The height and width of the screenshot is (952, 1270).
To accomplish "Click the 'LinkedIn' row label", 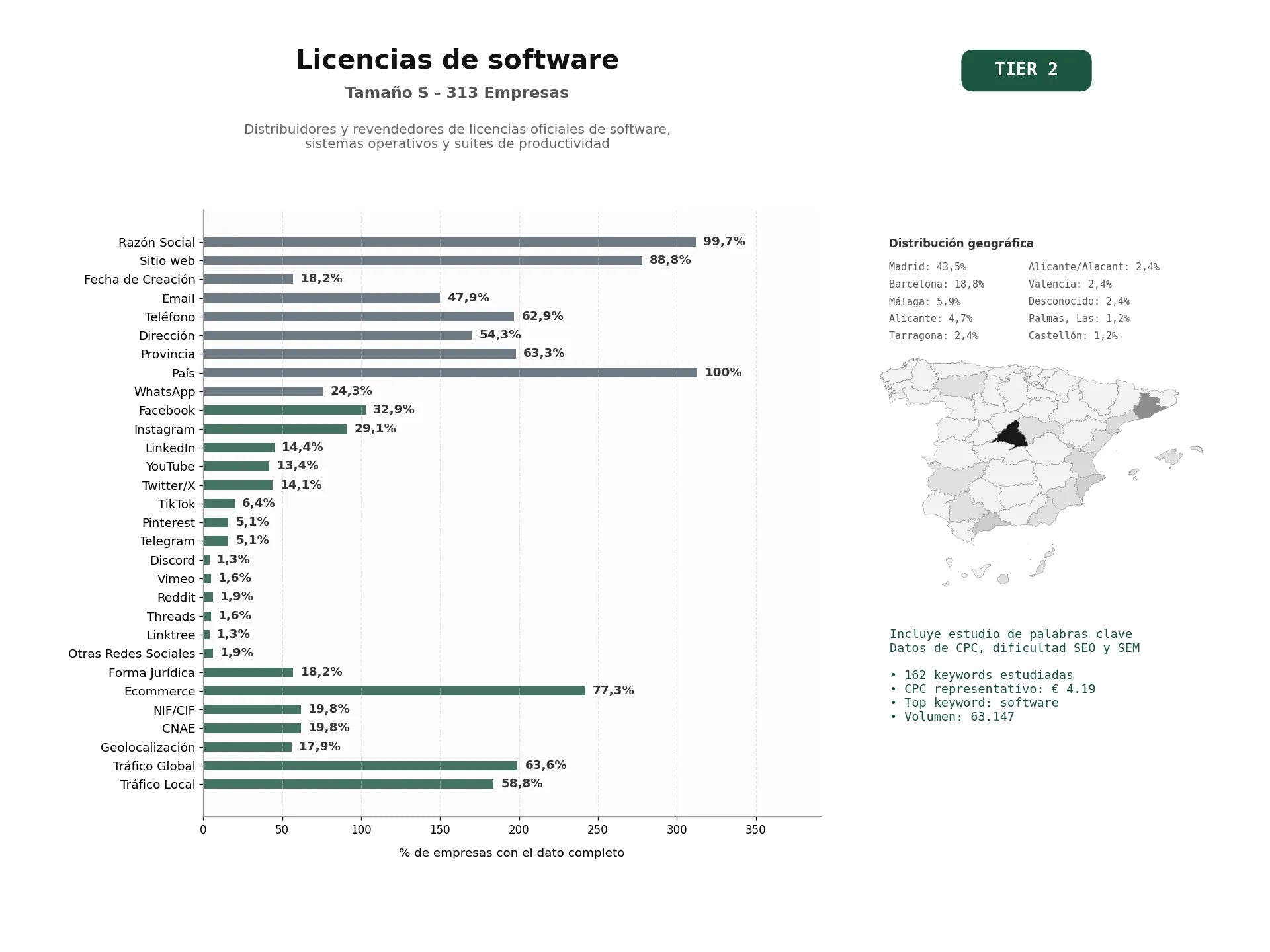I will [x=170, y=448].
